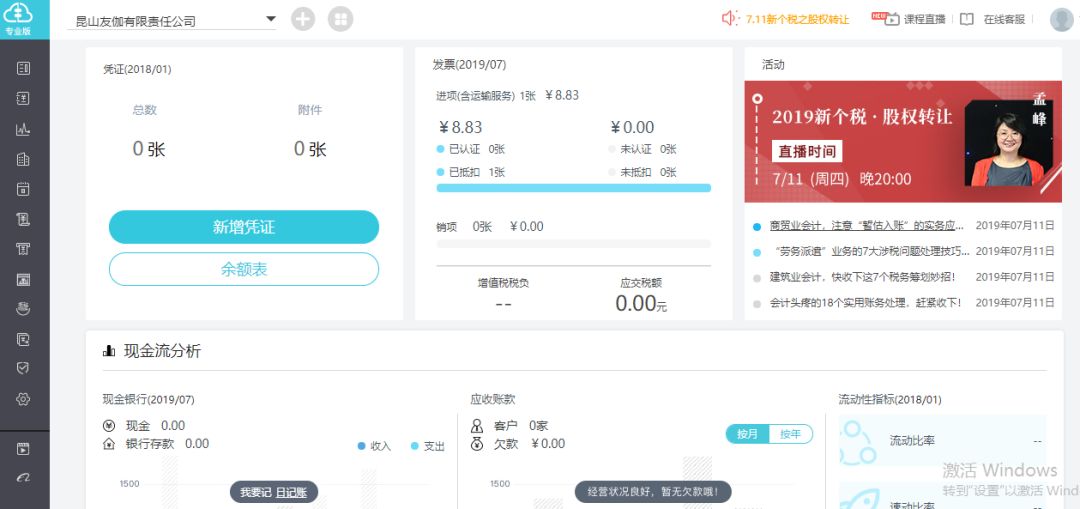Click the cloud logo 专业版 at top left

[18, 18]
